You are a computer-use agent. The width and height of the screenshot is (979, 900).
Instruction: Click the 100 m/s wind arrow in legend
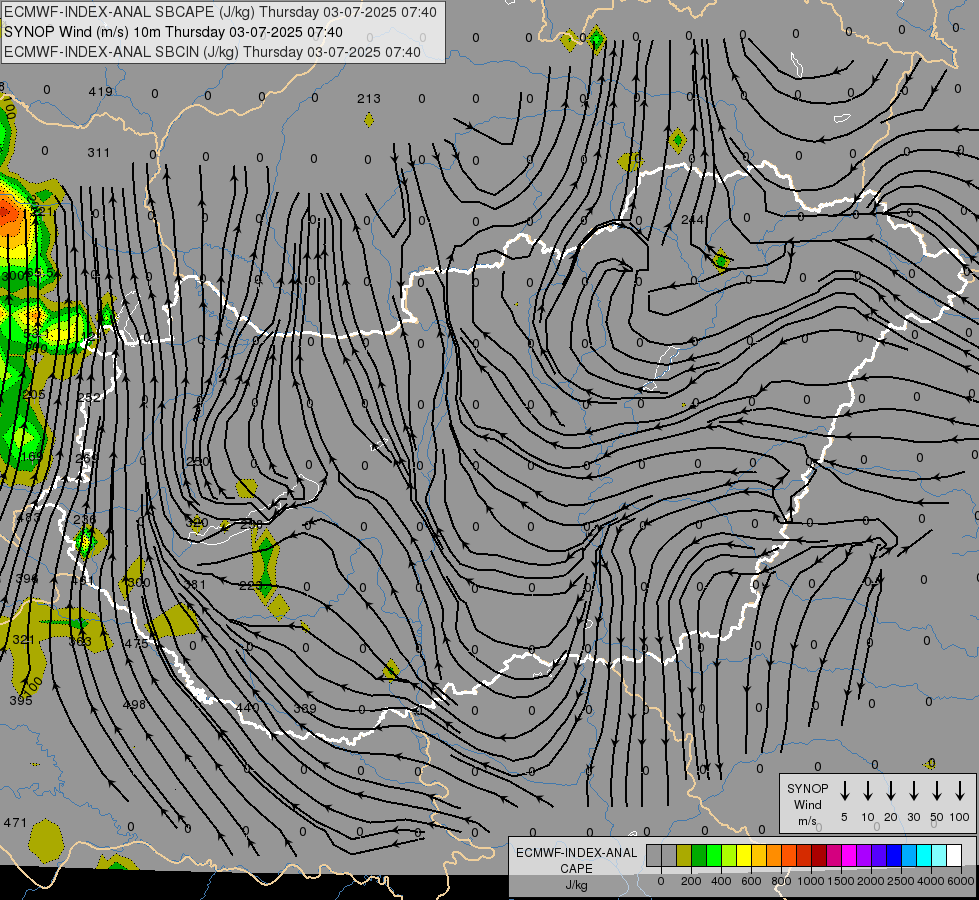coord(960,790)
